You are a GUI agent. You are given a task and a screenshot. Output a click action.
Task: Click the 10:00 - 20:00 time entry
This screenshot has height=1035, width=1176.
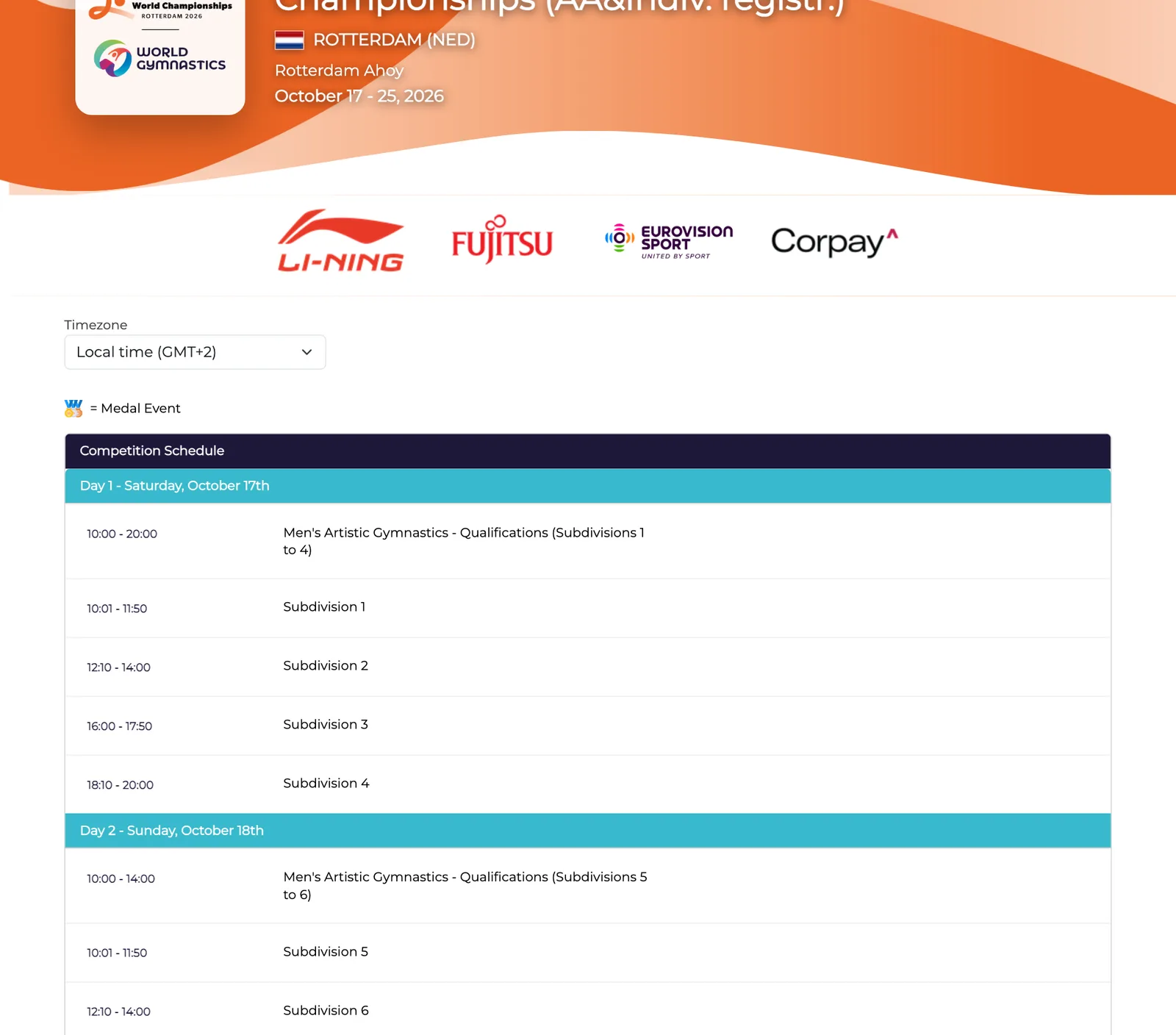click(x=122, y=534)
